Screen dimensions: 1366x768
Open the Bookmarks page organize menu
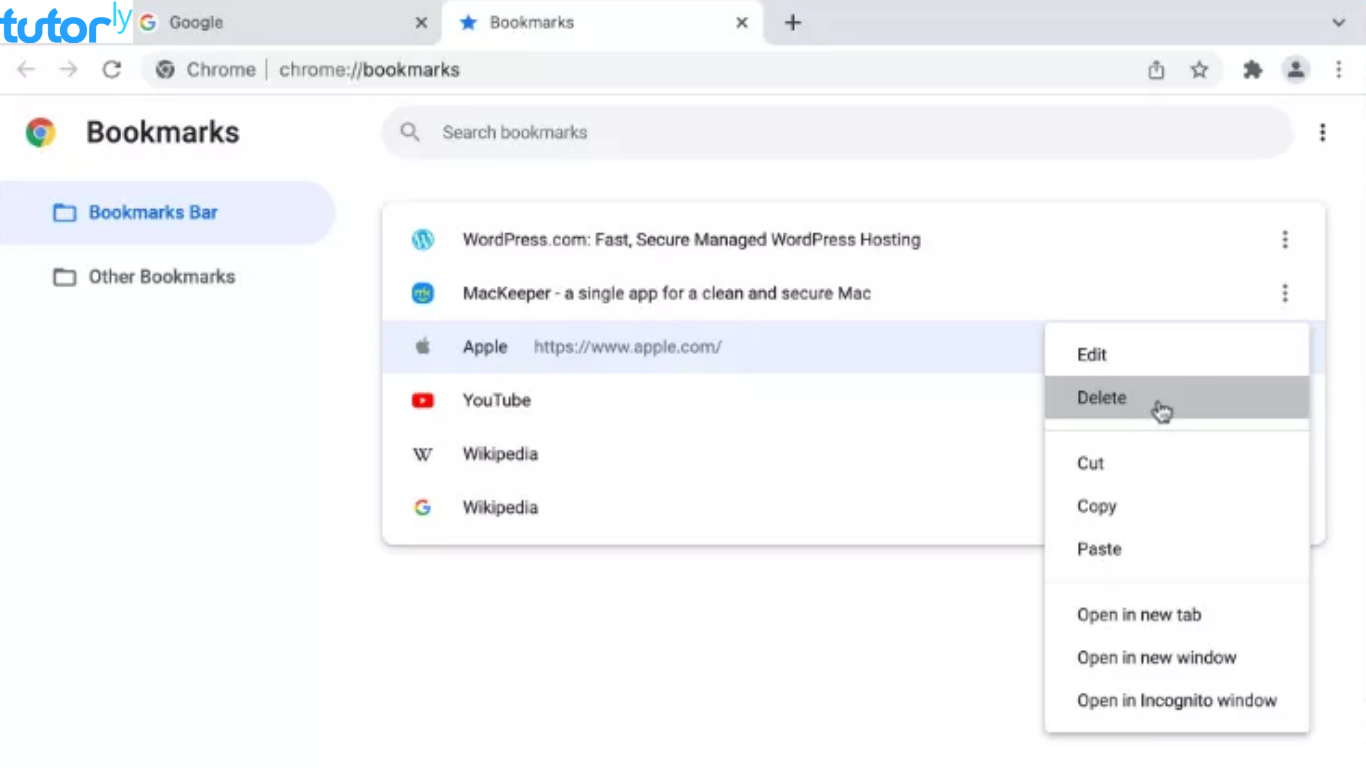click(1322, 131)
